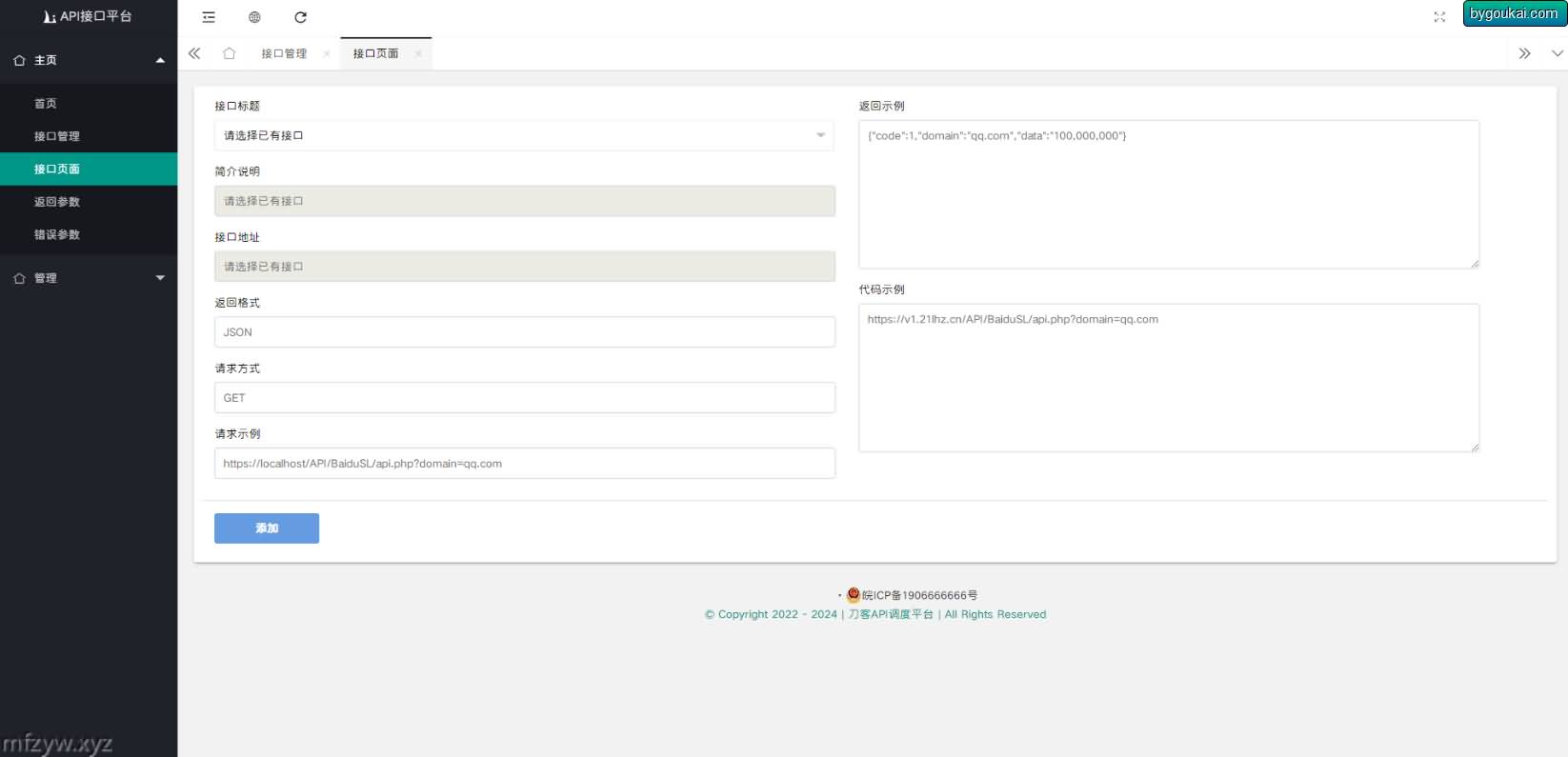Close the 接口管理 tab
Screen dimensions: 1568x757
[327, 54]
